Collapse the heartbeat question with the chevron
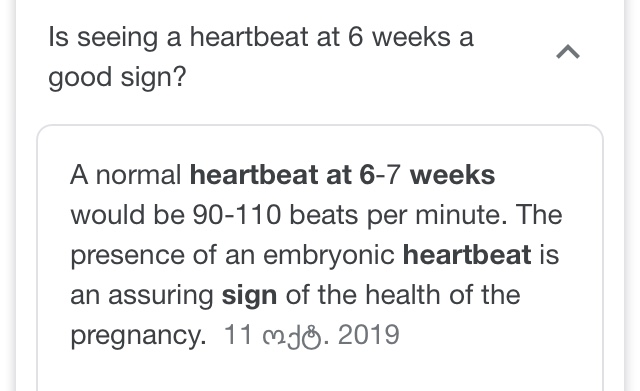This screenshot has height=391, width=640. tap(568, 52)
